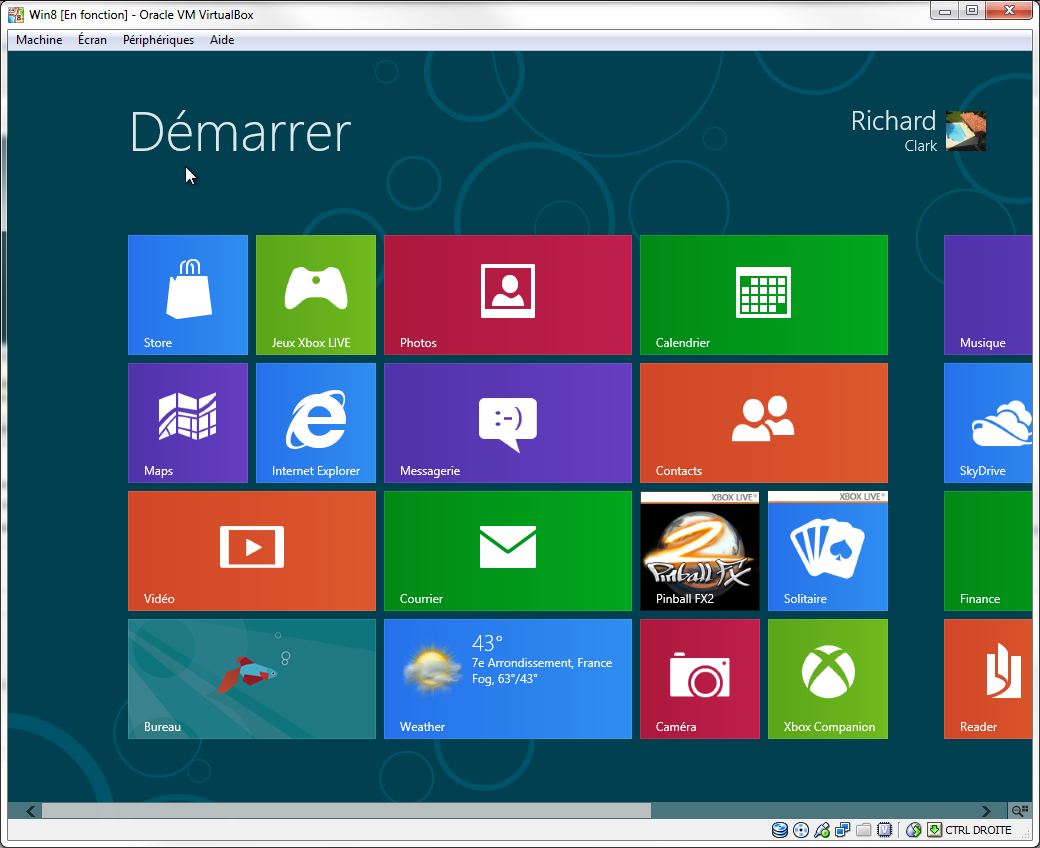Click the scroll right arrow

[x=986, y=811]
